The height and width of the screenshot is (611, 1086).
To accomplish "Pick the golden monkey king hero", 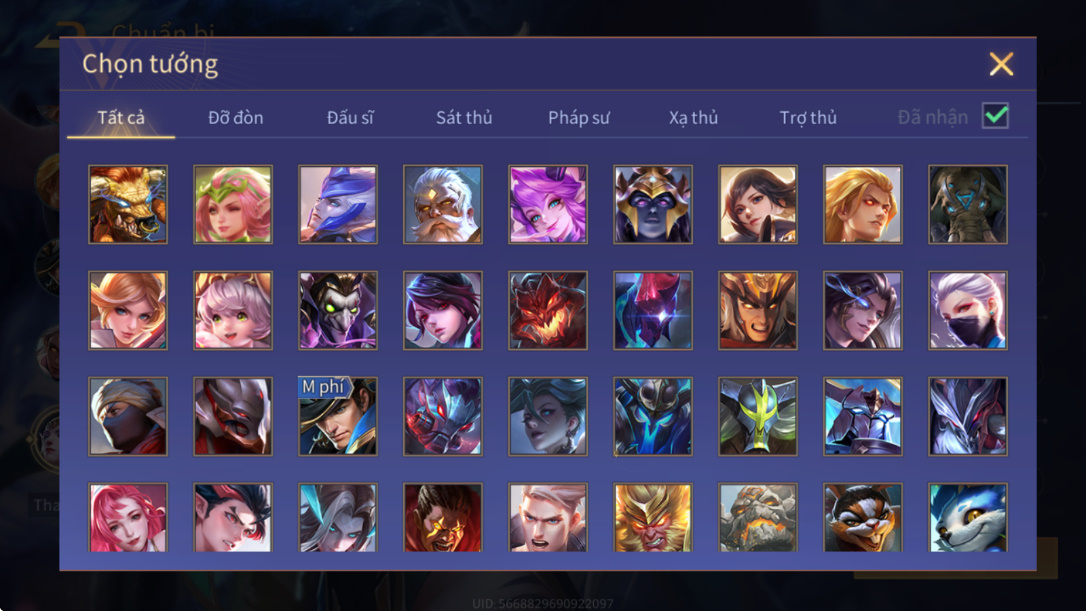I will [x=653, y=517].
